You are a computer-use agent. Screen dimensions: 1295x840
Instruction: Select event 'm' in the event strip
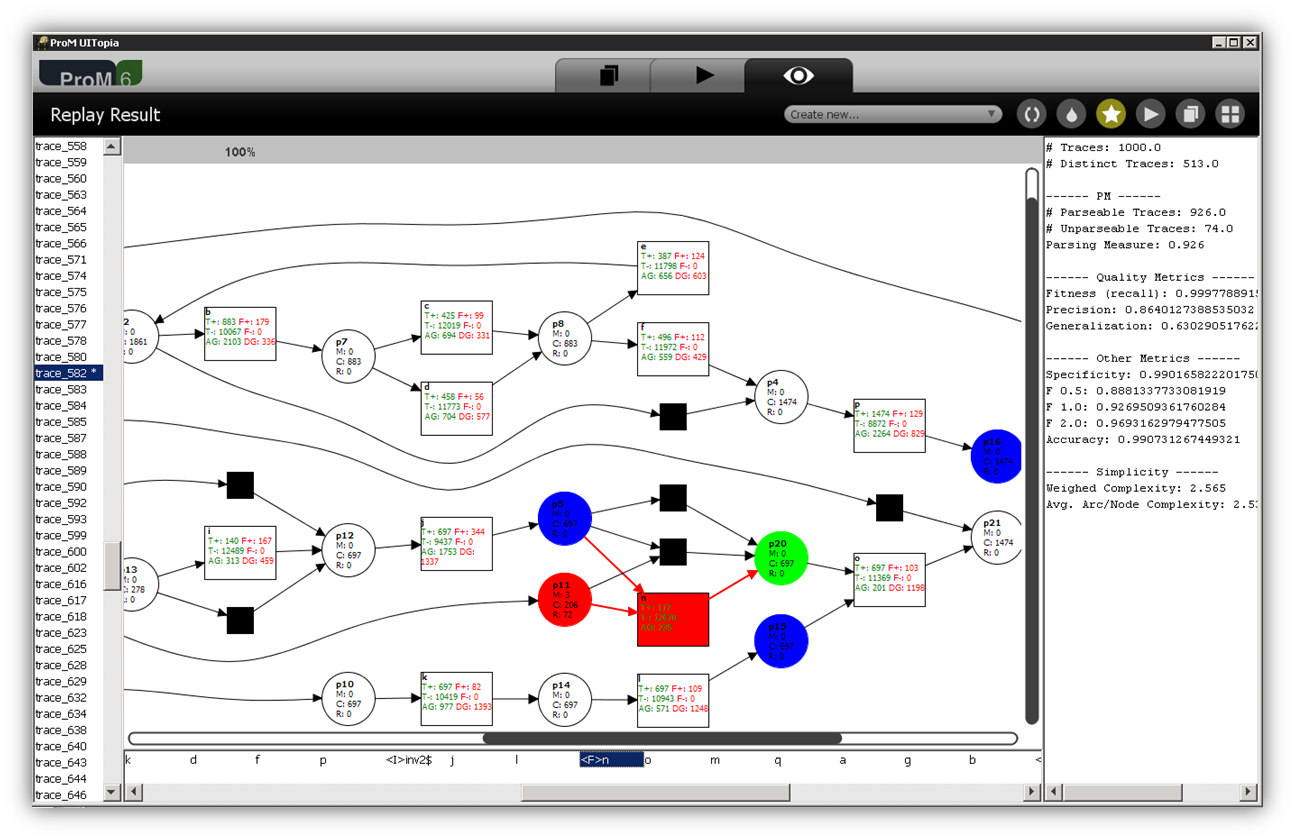point(714,760)
